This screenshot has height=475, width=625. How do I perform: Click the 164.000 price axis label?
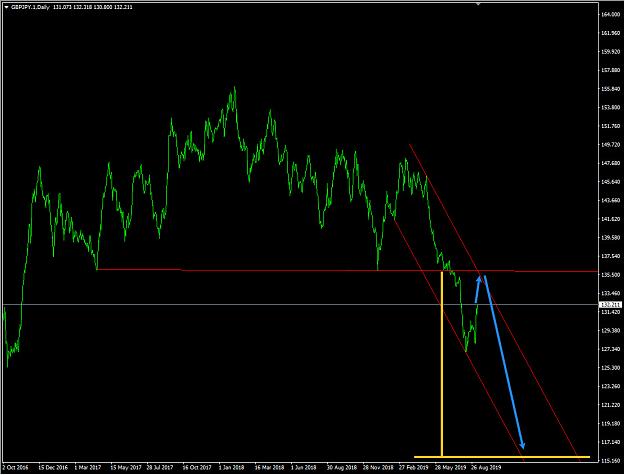[x=610, y=14]
